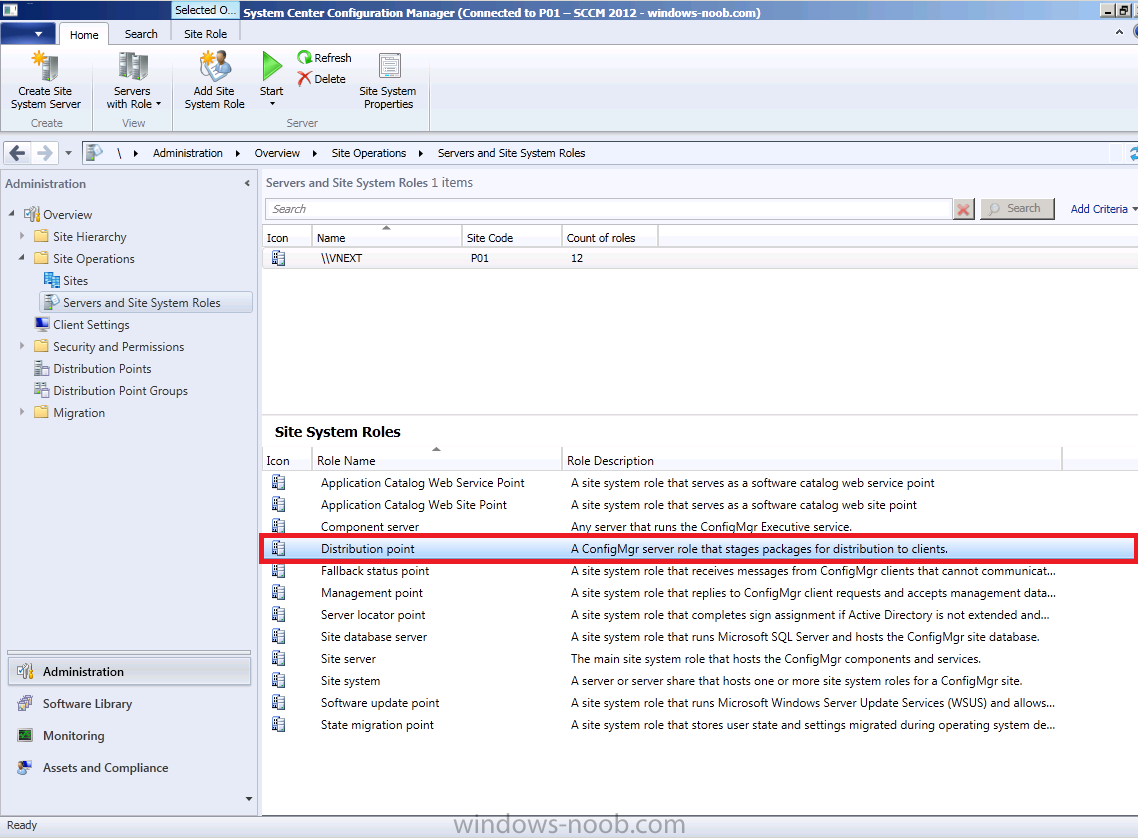
Task: Click the Refresh icon in ribbon
Action: click(304, 57)
